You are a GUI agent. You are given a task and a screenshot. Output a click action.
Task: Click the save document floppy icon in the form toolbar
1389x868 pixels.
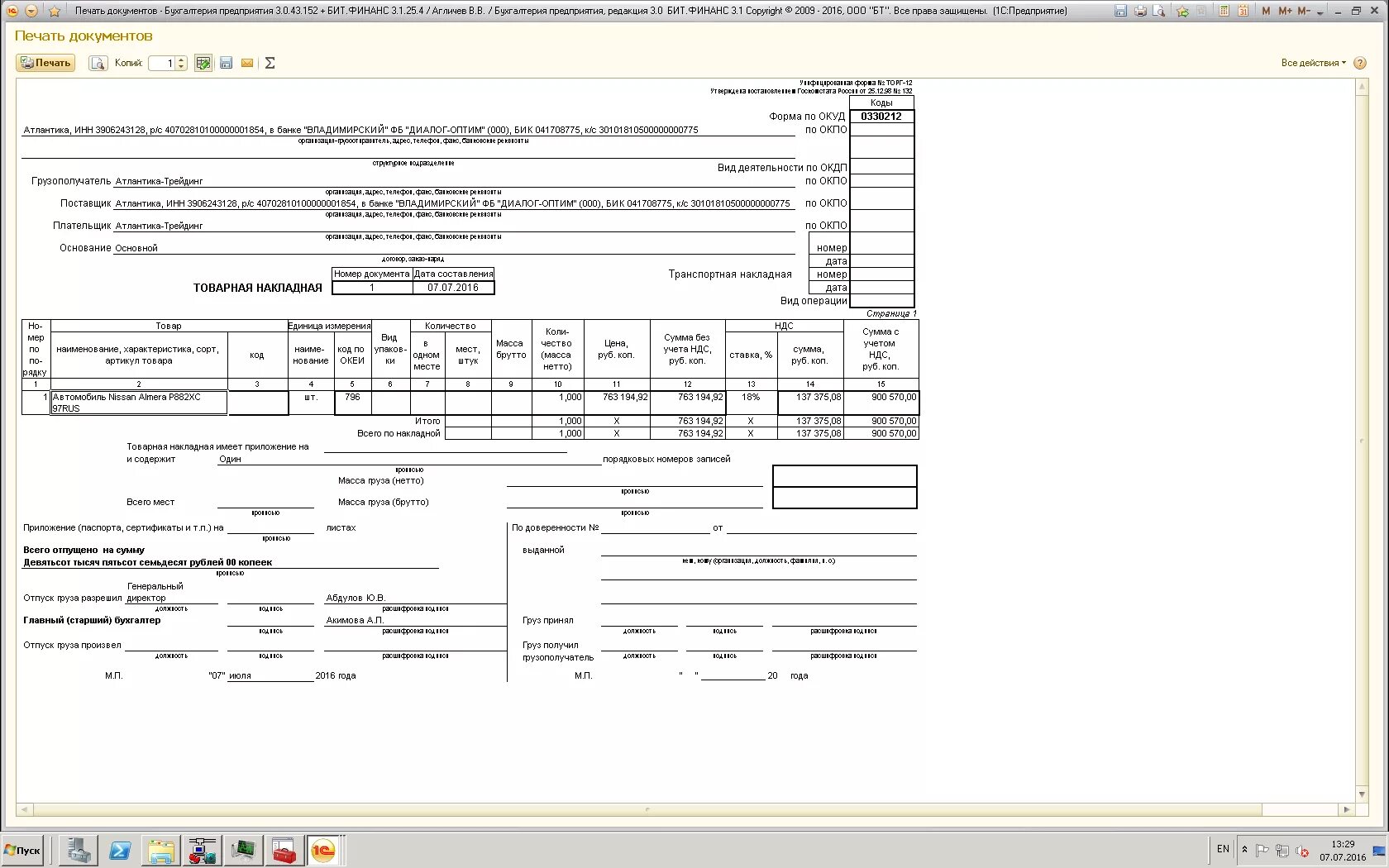[x=226, y=63]
